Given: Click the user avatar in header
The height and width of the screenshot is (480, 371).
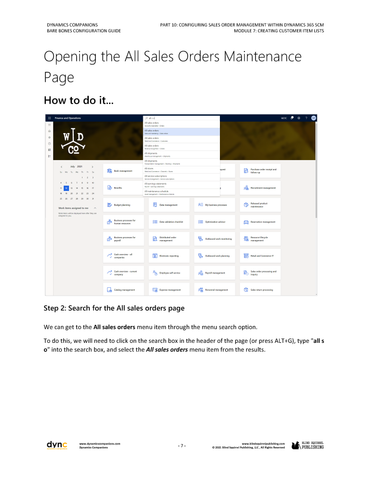Looking at the screenshot, I should pyautogui.click(x=313, y=118).
